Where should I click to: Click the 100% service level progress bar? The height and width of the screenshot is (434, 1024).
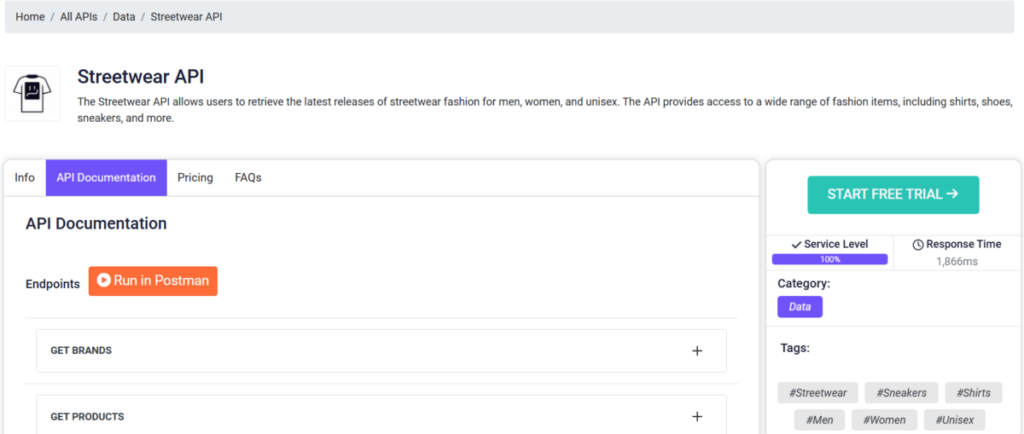coord(829,259)
